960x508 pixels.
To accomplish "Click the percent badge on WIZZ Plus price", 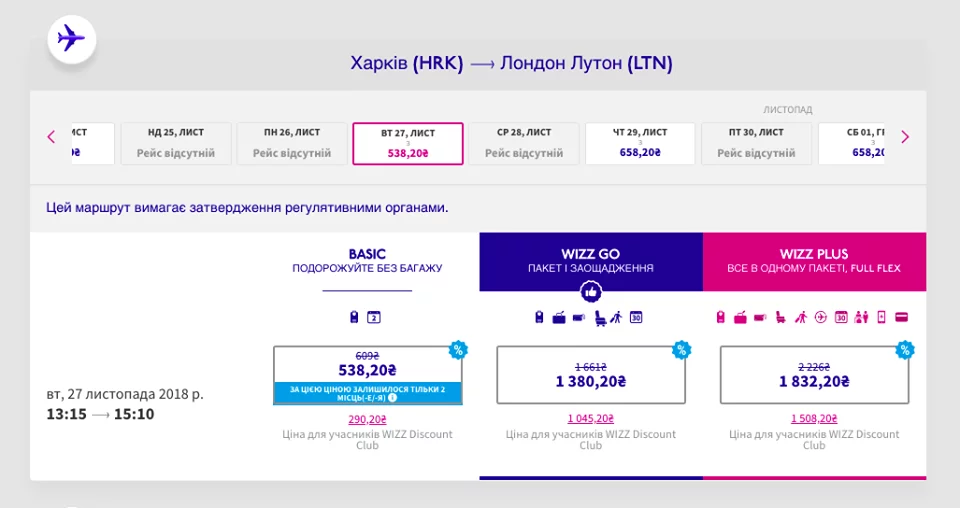I will [x=905, y=349].
